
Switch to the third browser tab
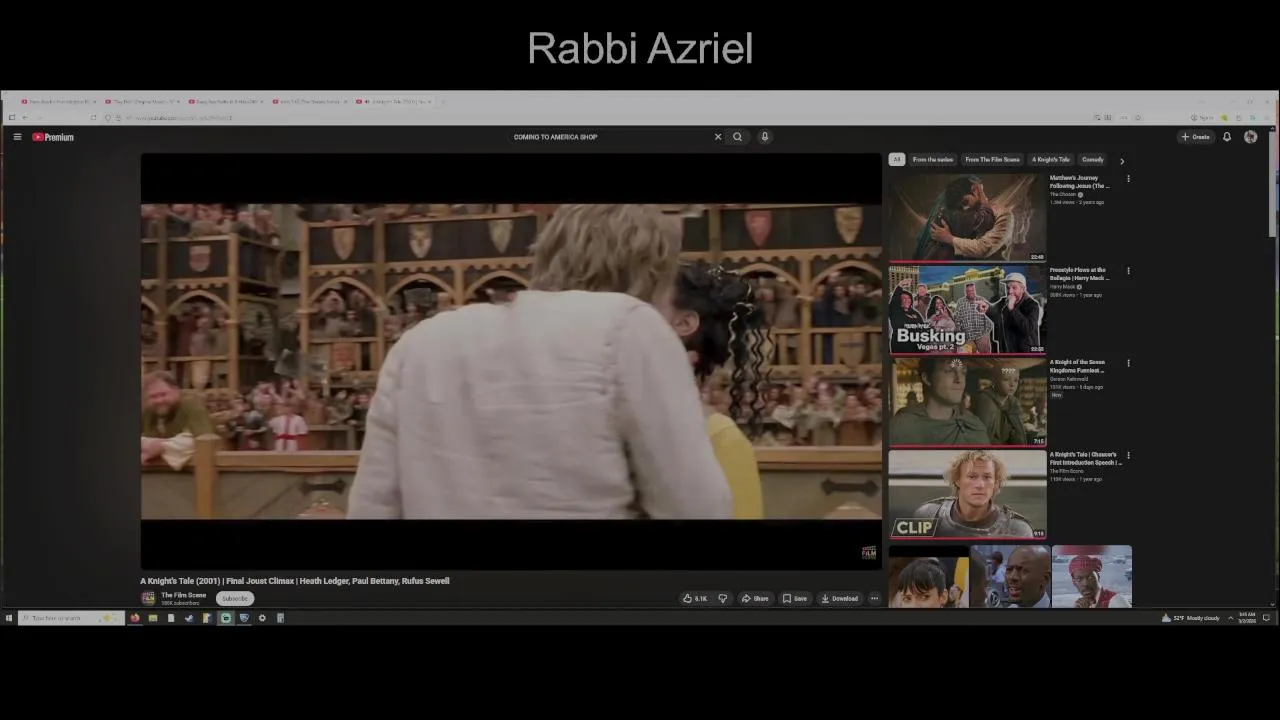tap(226, 101)
